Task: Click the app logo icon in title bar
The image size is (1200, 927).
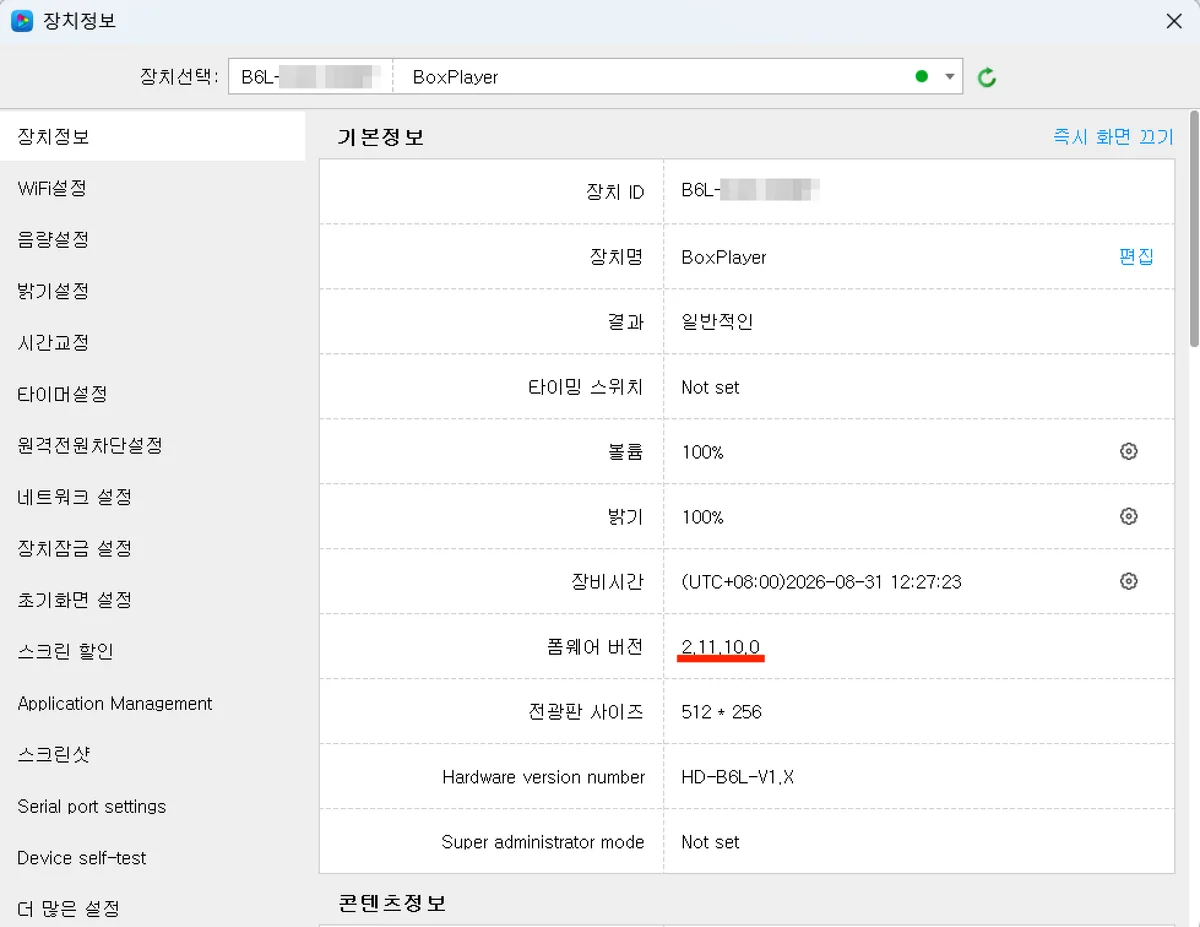Action: pyautogui.click(x=21, y=20)
